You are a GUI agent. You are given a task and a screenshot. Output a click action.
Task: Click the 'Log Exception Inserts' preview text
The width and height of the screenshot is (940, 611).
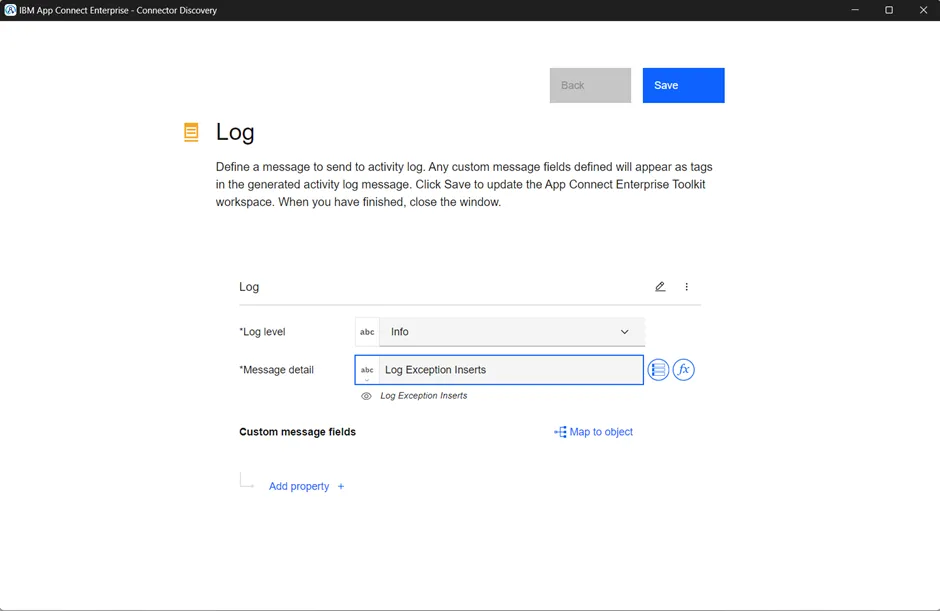(424, 396)
